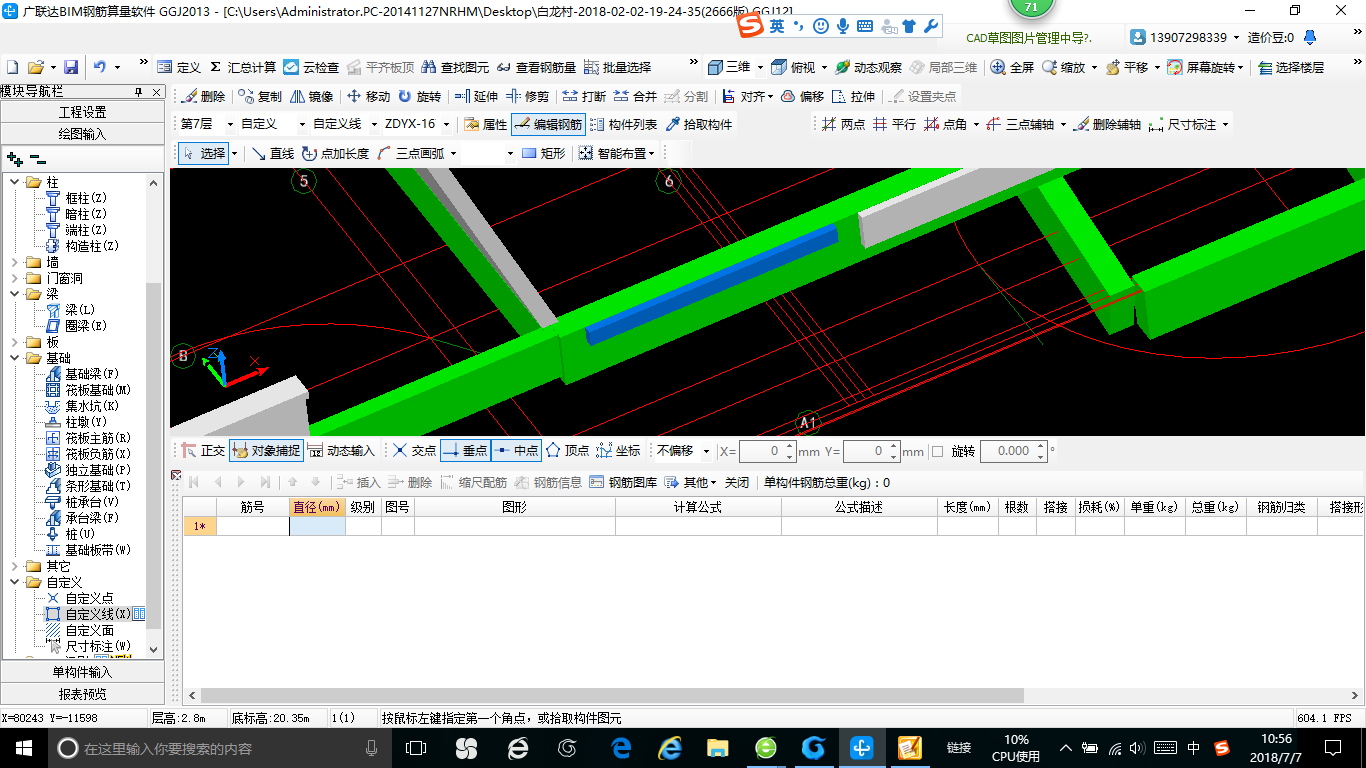Collapse the 基础 tree node
Image resolution: width=1366 pixels, height=768 pixels.
15,358
